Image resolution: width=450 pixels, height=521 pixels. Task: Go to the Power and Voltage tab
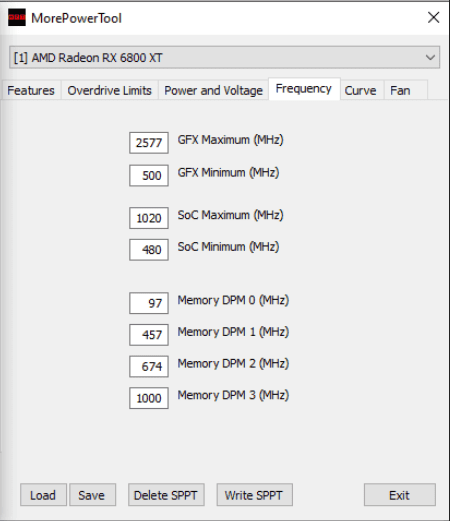coord(213,90)
